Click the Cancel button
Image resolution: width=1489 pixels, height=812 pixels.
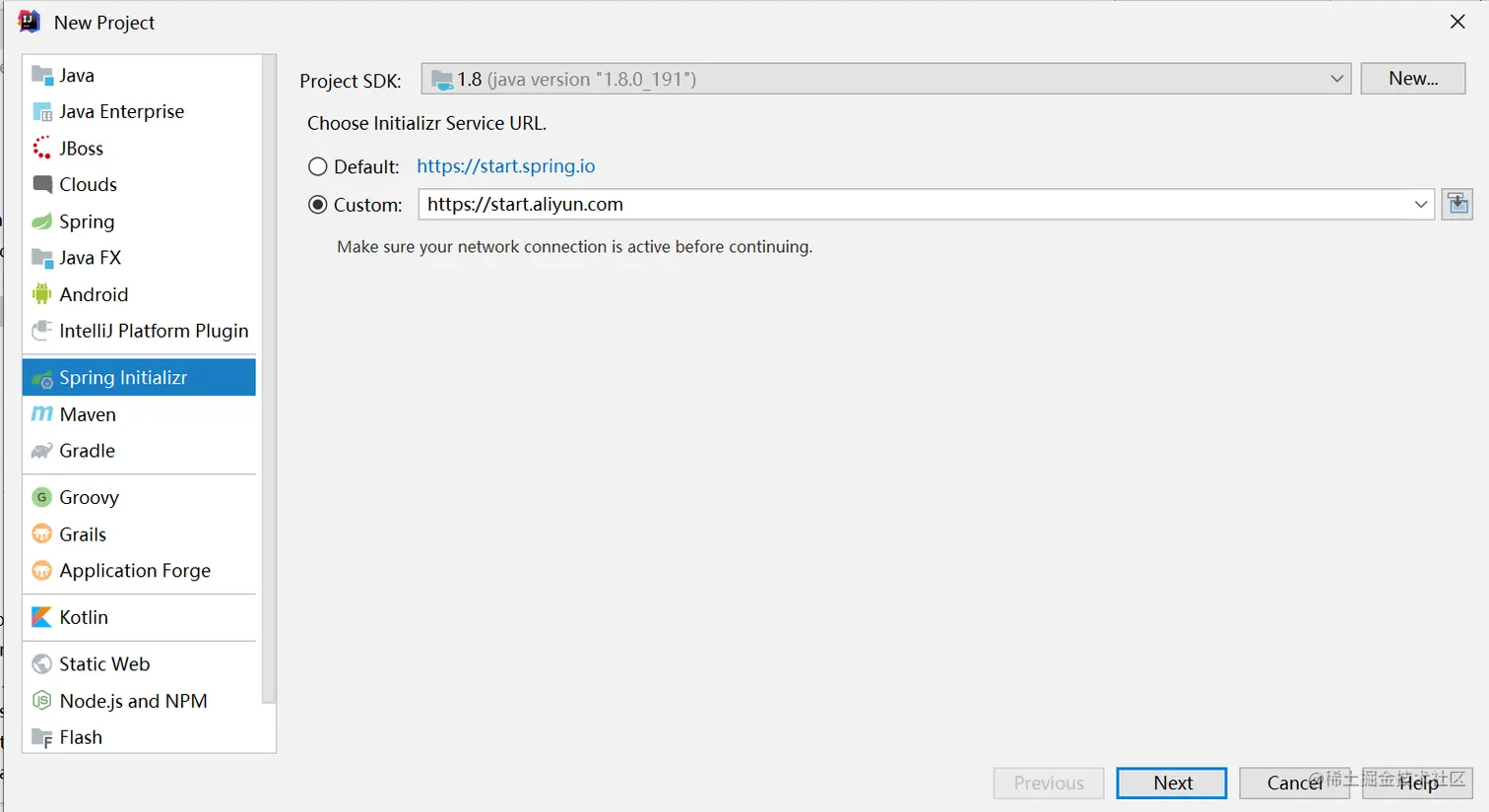(1294, 782)
